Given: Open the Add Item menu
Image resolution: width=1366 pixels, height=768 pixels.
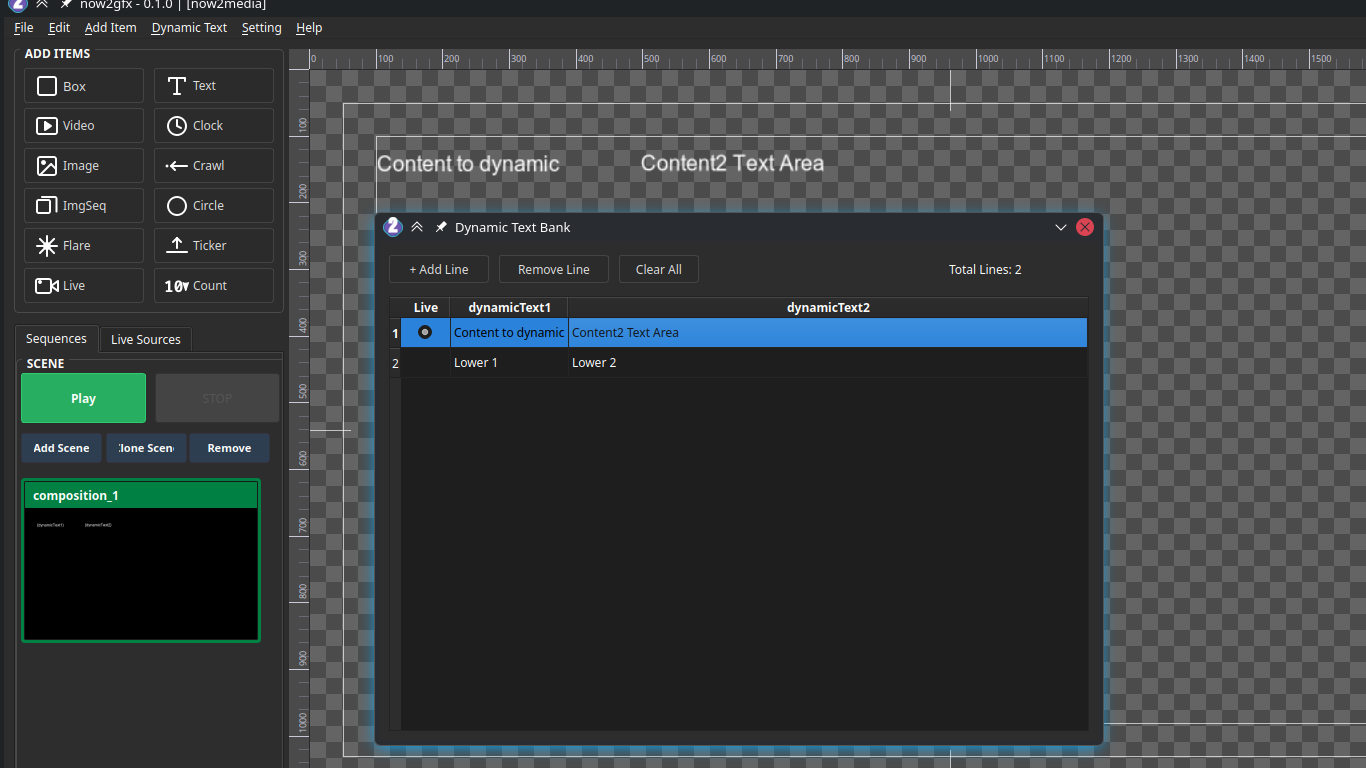Looking at the screenshot, I should tap(110, 28).
